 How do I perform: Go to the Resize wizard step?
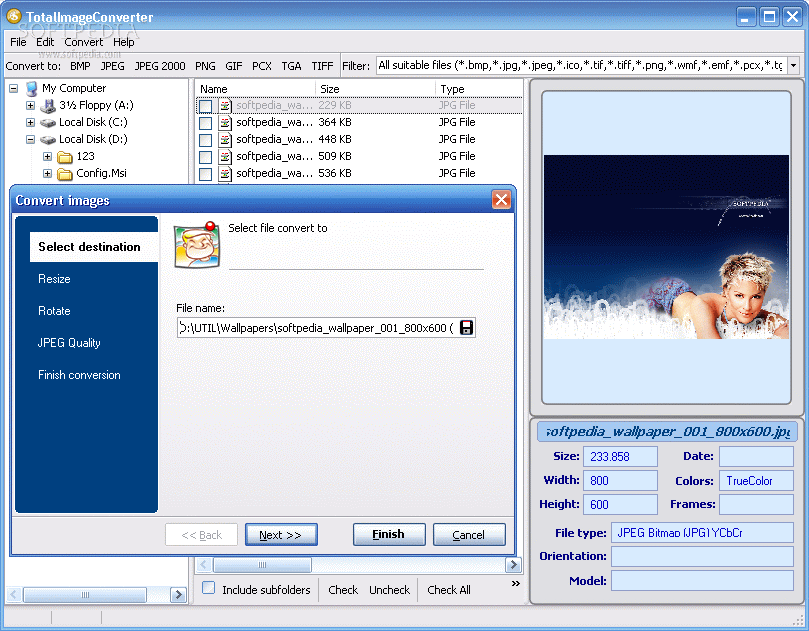click(x=54, y=279)
